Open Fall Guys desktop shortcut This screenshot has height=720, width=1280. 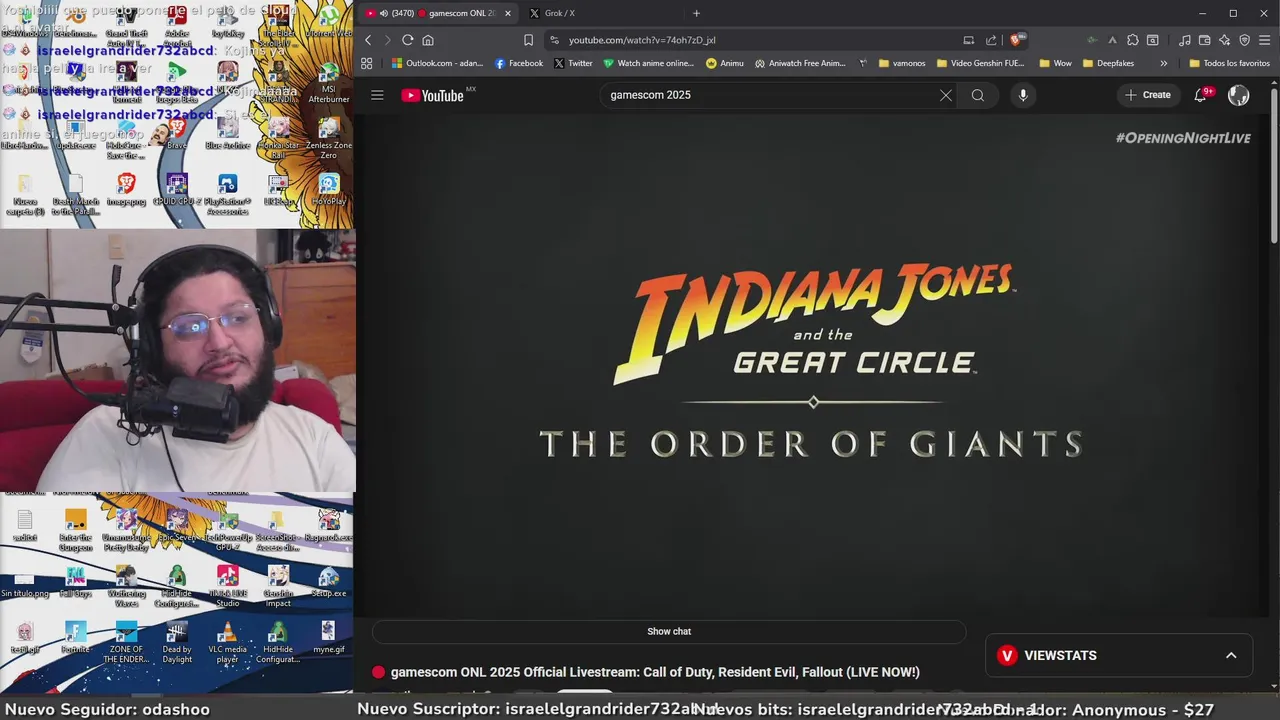(x=75, y=581)
